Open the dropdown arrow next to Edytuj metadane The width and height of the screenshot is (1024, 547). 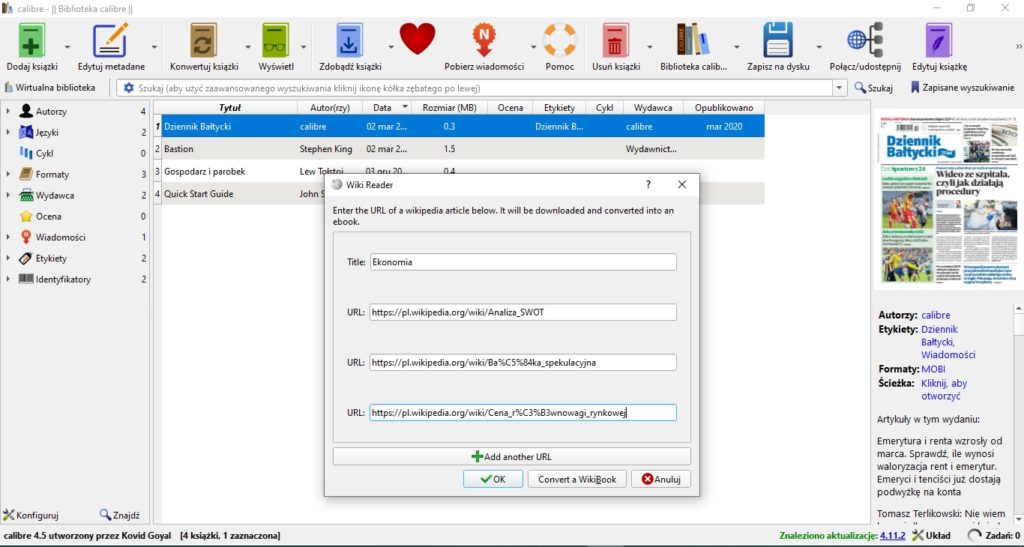[x=154, y=47]
